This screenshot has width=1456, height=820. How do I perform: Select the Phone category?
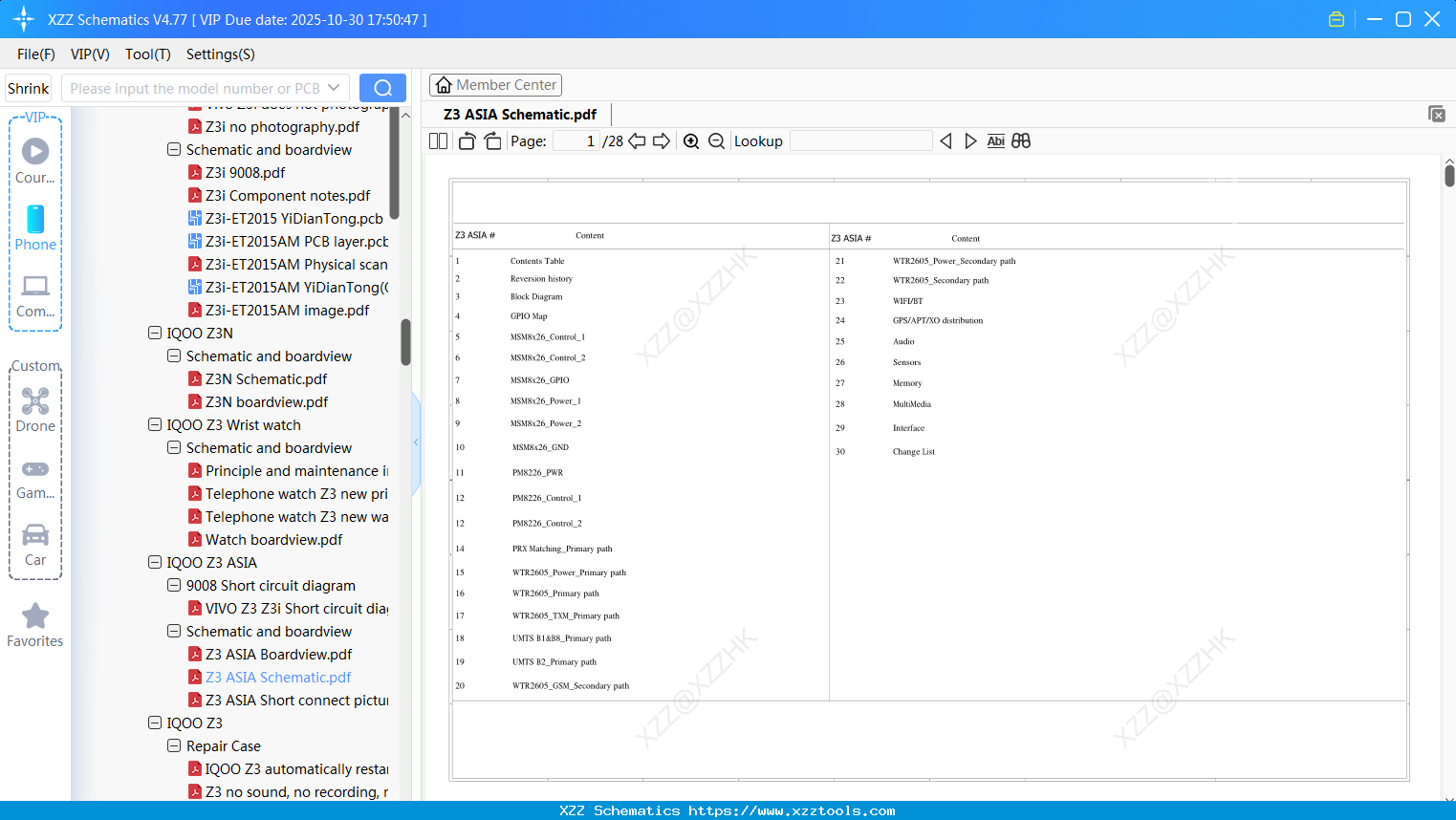pos(35,227)
